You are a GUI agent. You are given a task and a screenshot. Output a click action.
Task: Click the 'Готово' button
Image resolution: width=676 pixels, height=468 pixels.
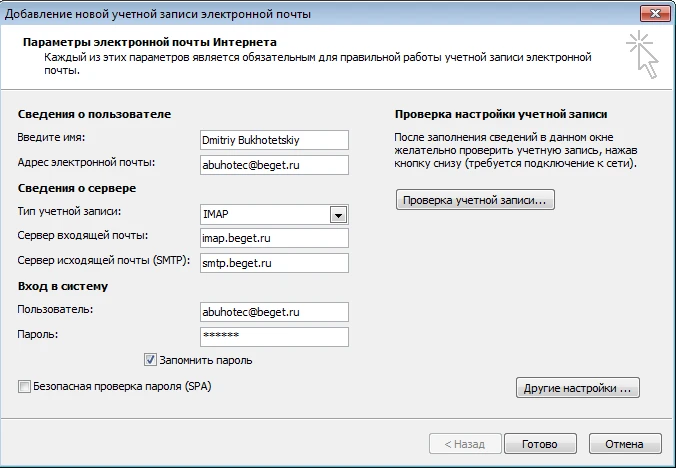coord(540,444)
